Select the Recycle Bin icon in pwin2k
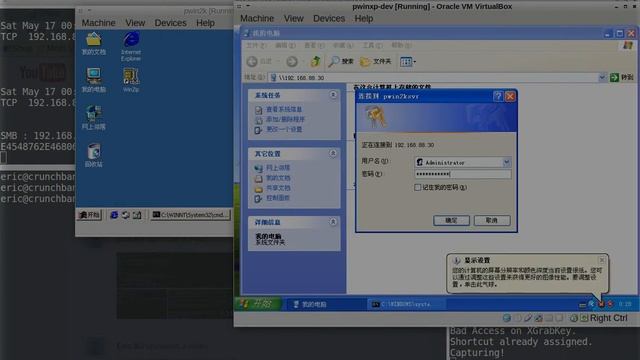Viewport: 640px width, 360px height. point(93,155)
